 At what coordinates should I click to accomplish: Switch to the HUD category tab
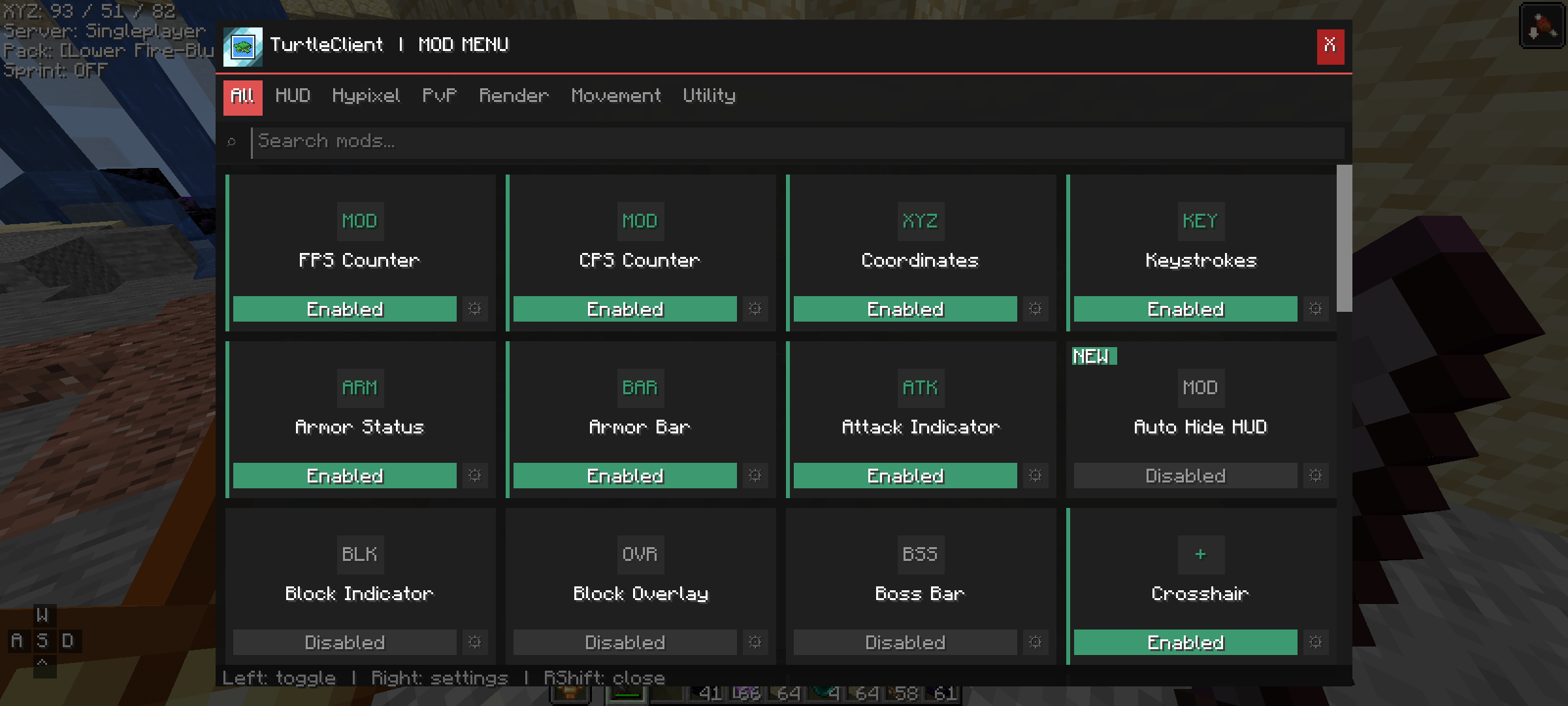point(293,96)
